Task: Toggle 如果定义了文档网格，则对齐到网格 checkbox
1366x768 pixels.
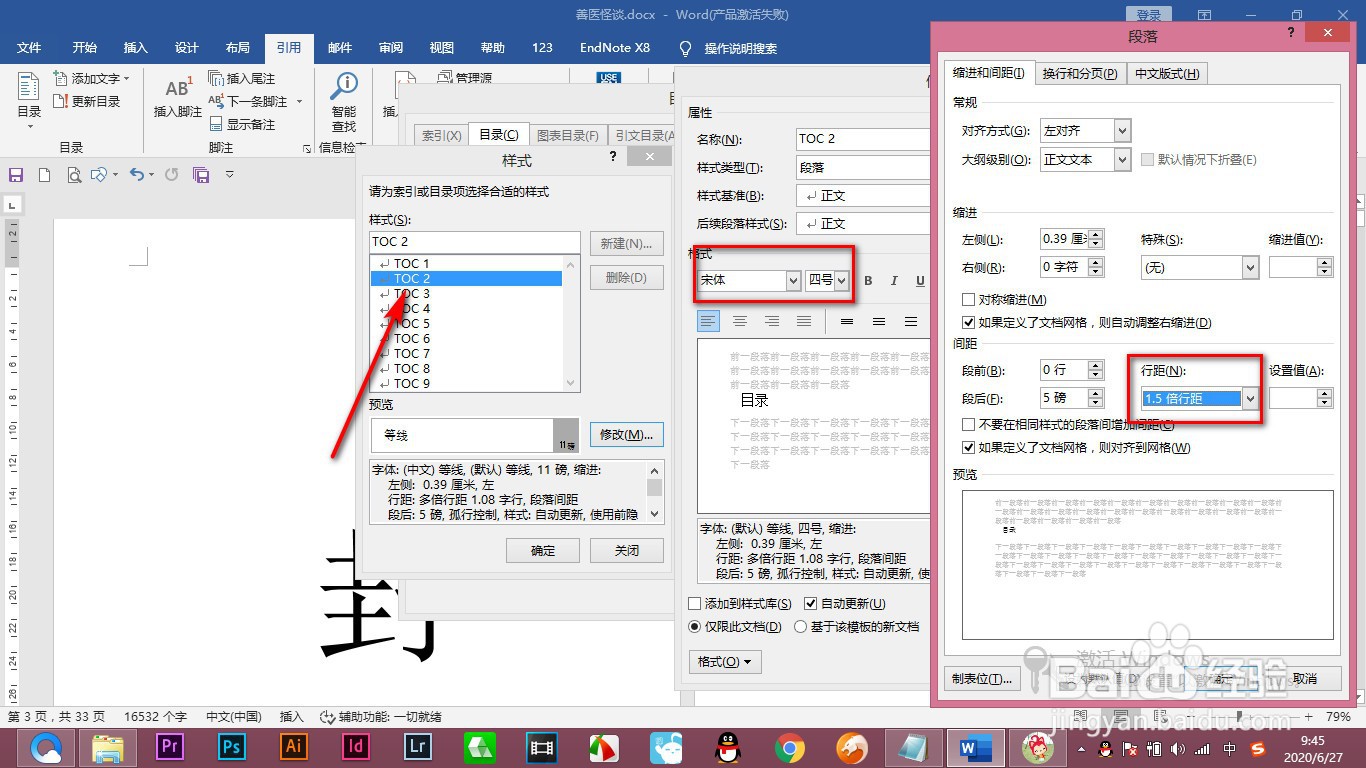Action: [x=968, y=447]
